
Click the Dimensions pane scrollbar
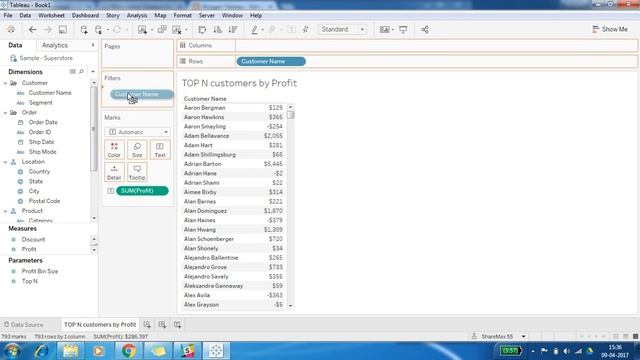click(93, 129)
